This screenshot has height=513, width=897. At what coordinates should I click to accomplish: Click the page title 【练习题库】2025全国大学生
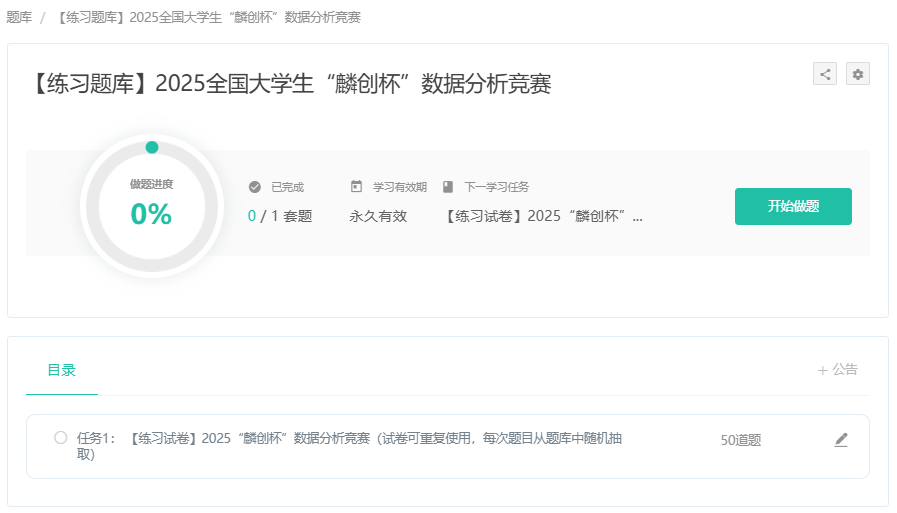tap(291, 84)
